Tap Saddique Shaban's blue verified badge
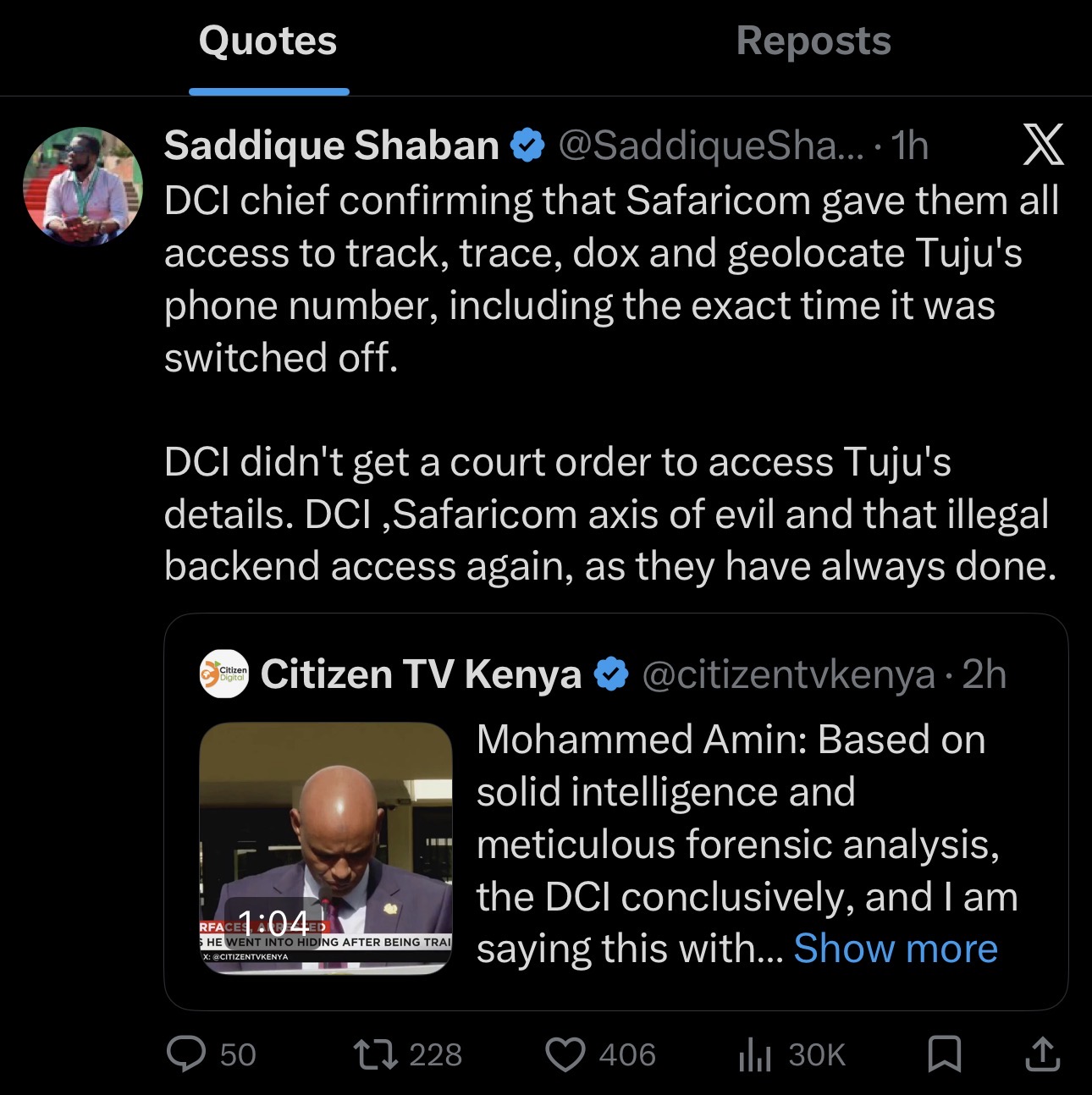 pos(527,146)
